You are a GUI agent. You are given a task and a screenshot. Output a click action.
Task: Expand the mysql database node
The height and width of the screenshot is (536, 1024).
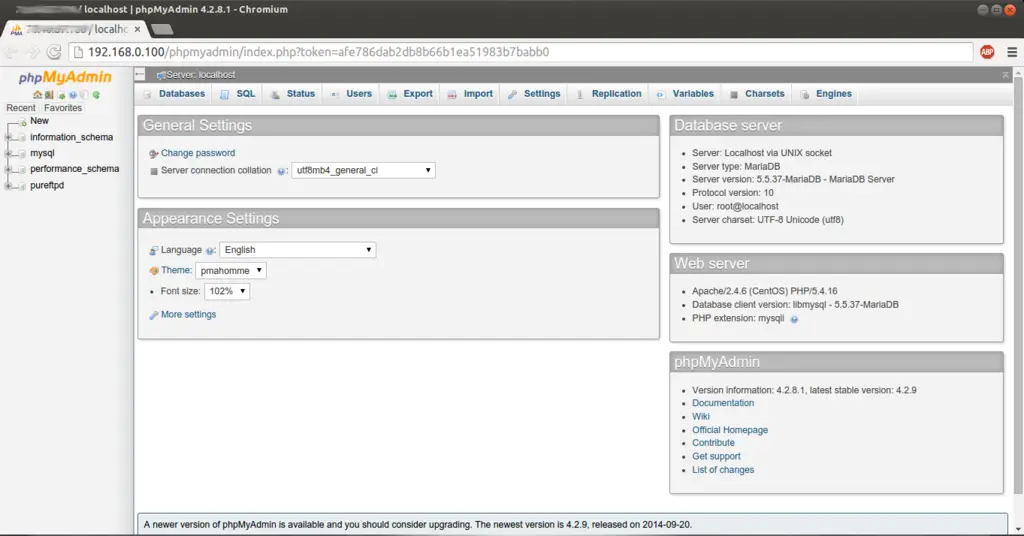(x=8, y=153)
